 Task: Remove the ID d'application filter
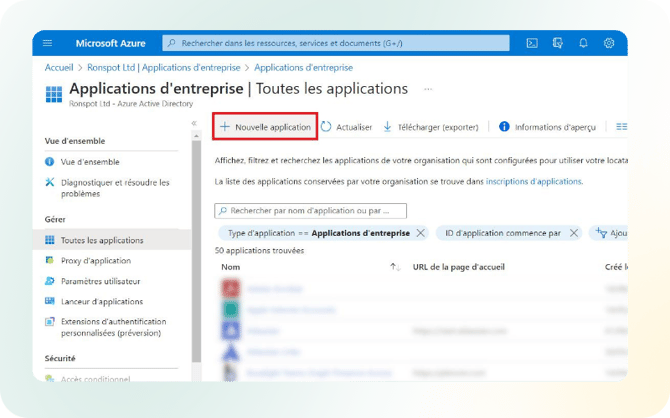tap(574, 233)
